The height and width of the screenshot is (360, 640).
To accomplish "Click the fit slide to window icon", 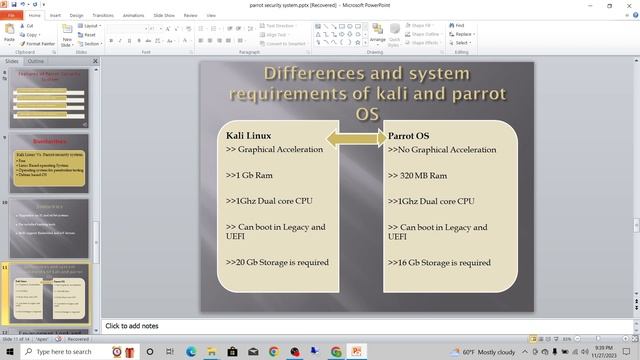I will coord(635,339).
